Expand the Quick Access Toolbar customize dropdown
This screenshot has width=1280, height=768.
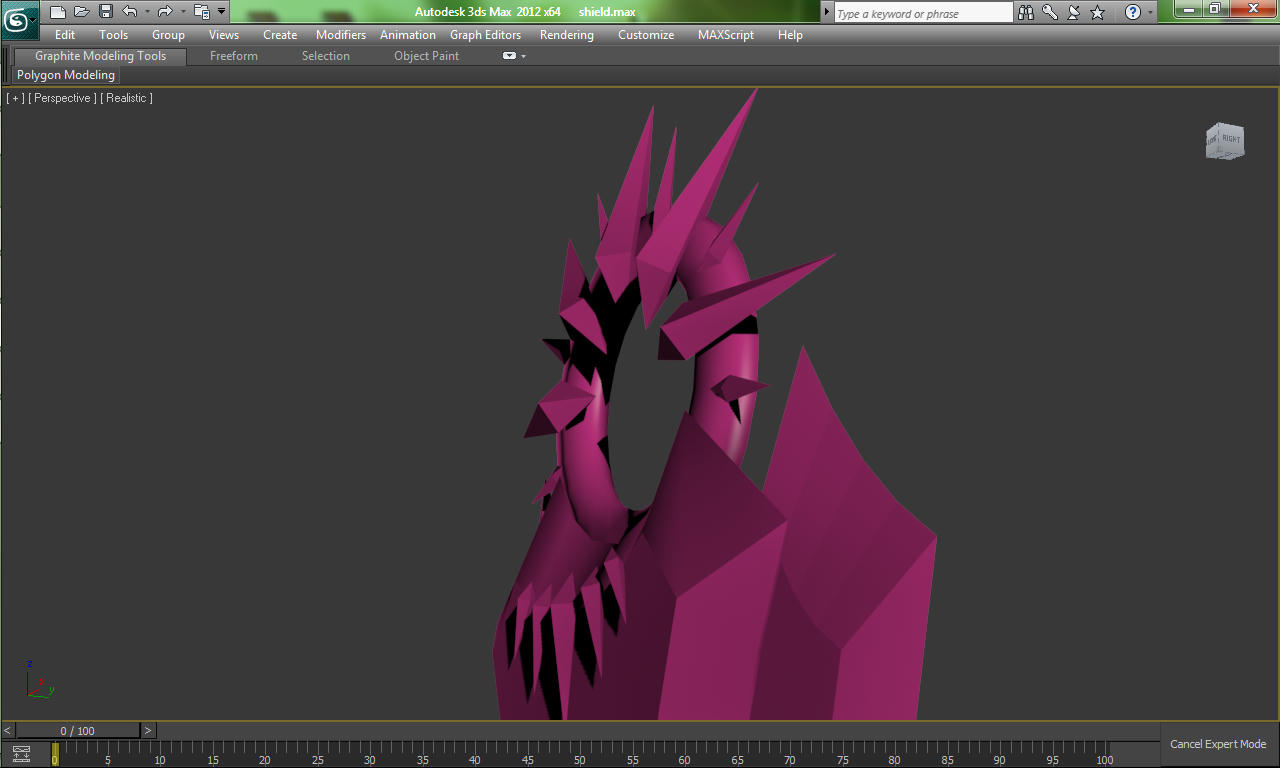[221, 12]
